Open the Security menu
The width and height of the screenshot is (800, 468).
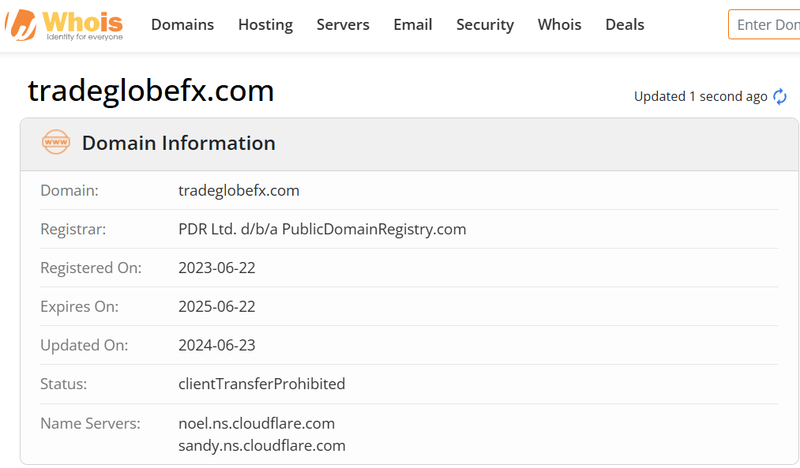point(485,24)
